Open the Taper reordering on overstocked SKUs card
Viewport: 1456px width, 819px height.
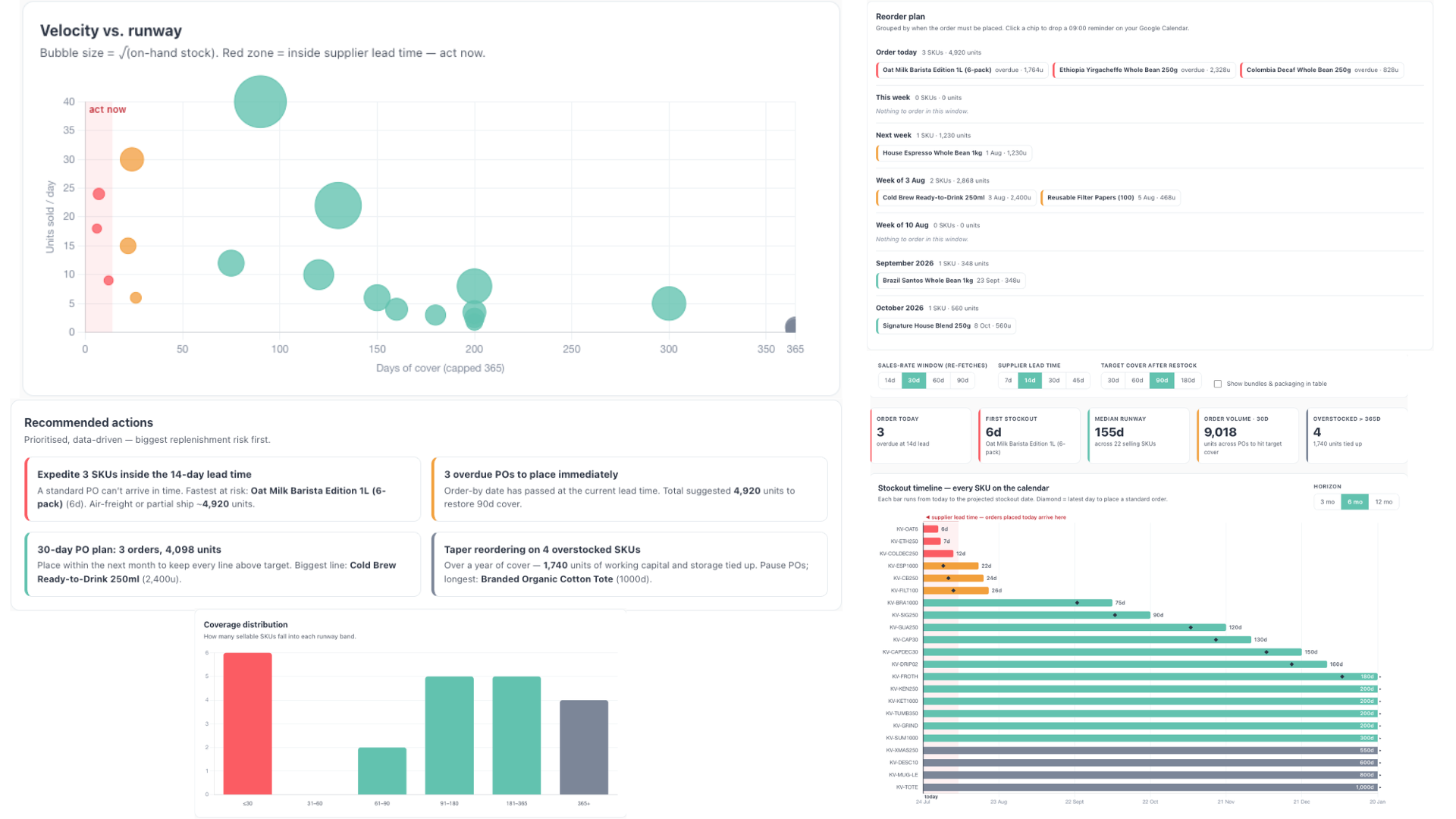629,564
